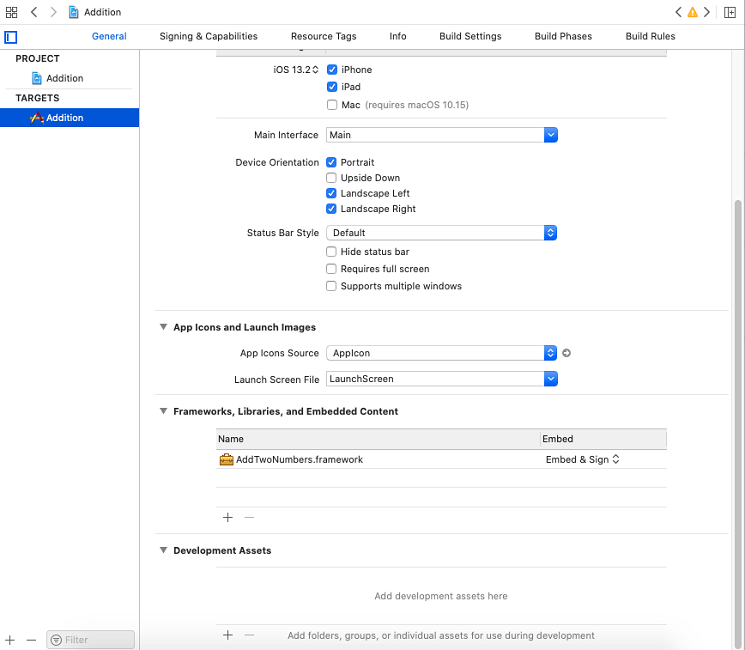The height and width of the screenshot is (650, 745).
Task: Select Addition under PROJECT
Action: pos(65,78)
